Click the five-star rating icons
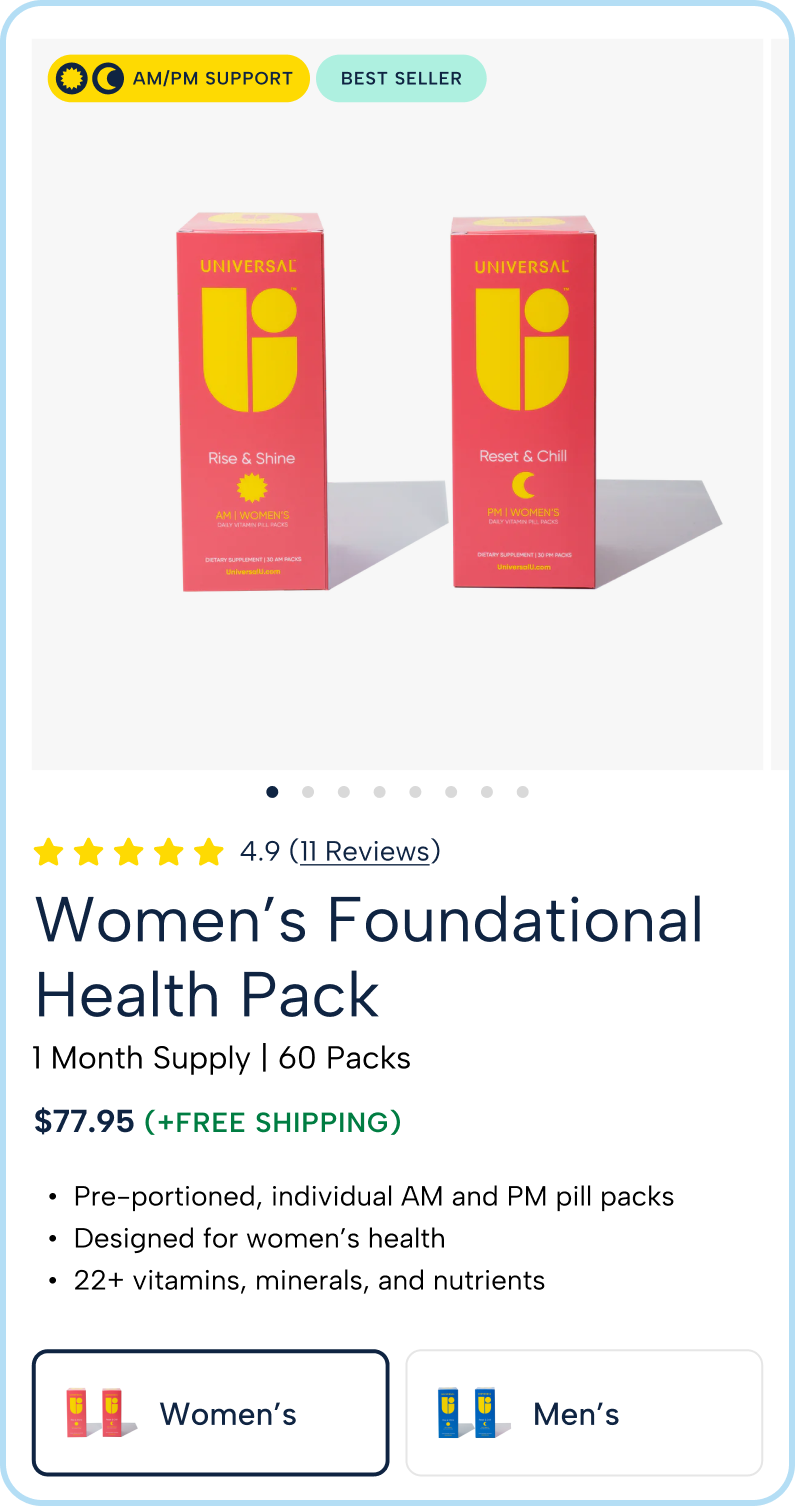 click(x=128, y=852)
